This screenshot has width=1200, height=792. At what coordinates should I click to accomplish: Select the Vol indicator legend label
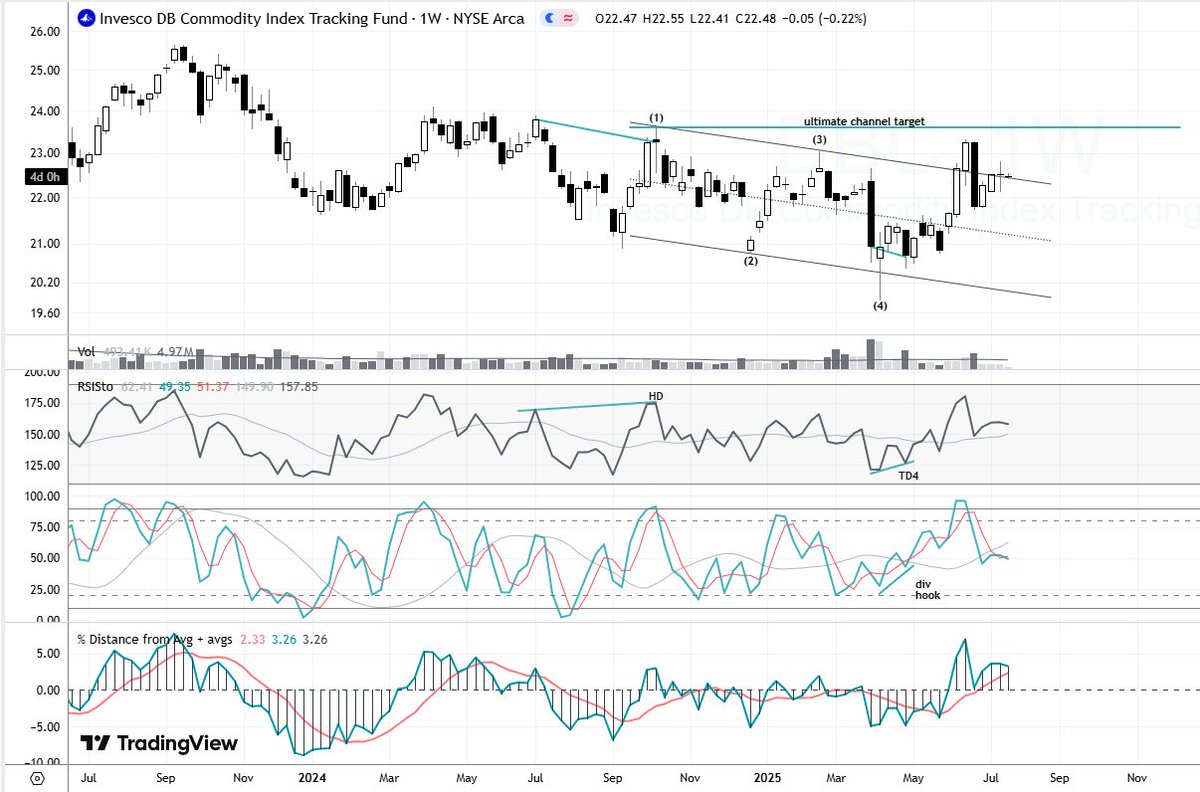[88, 352]
